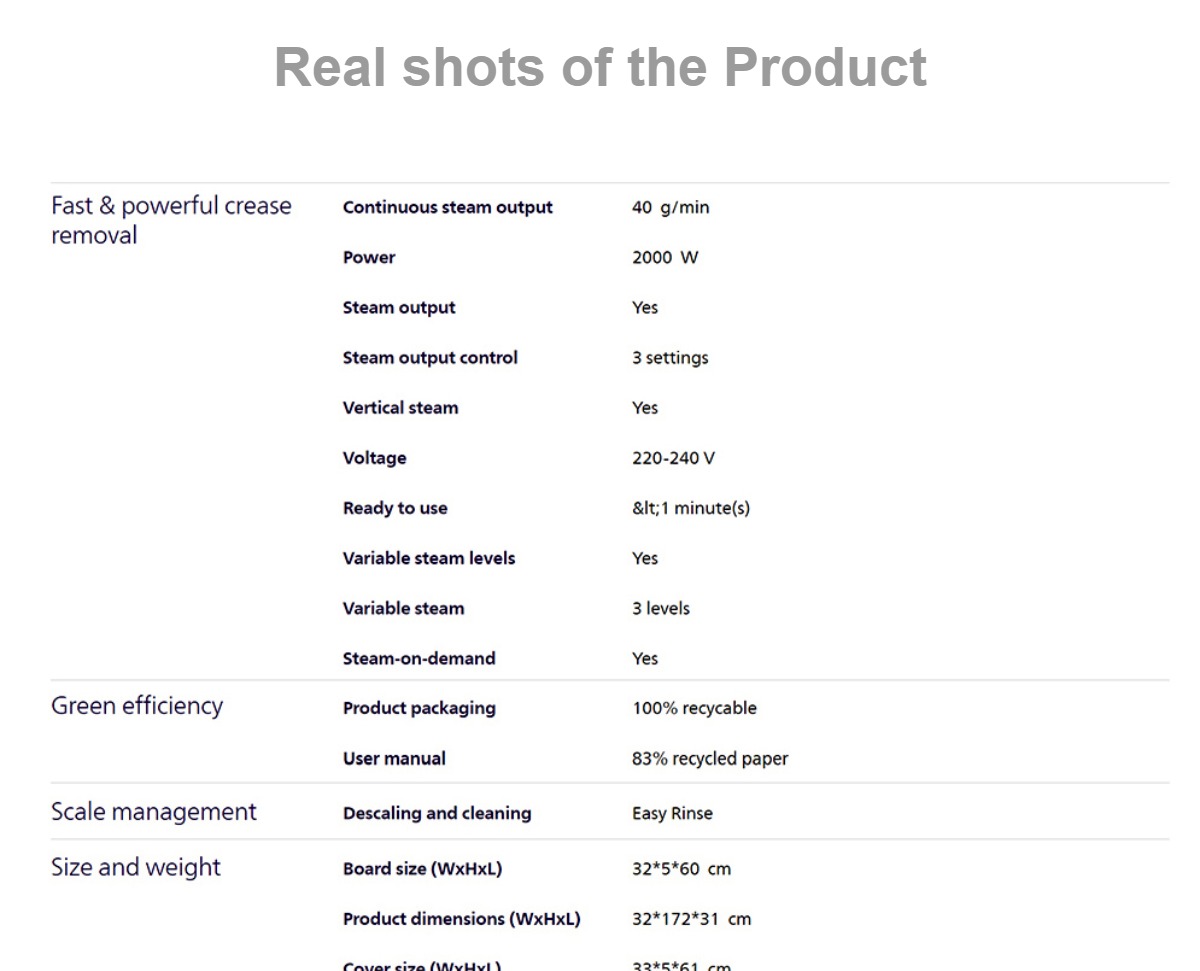Viewport: 1200px width, 971px height.
Task: Click the 'Power' spec label
Action: 369,257
